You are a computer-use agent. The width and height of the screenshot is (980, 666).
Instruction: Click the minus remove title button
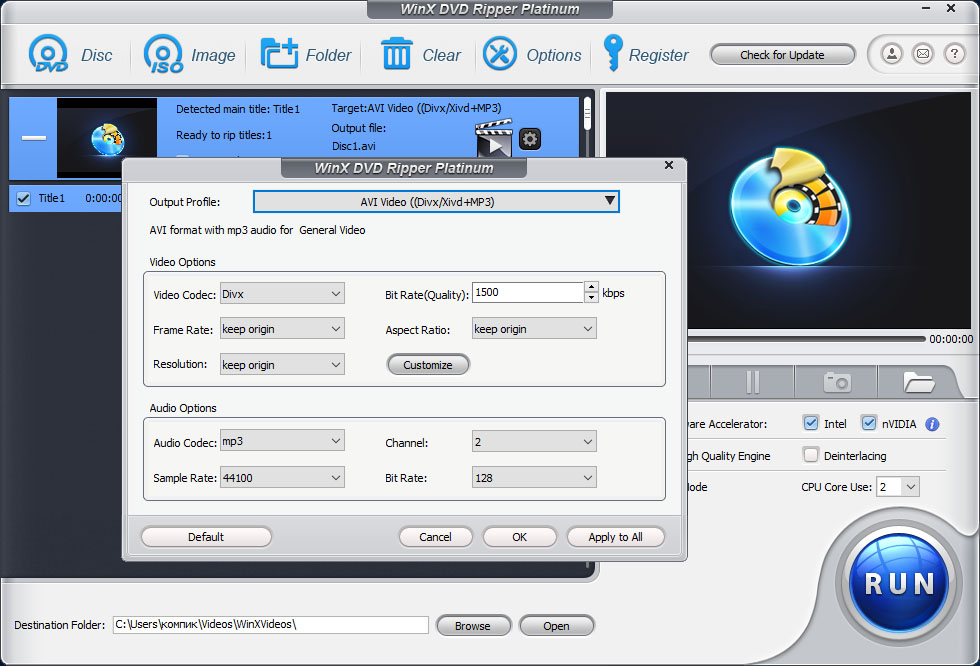pos(34,137)
